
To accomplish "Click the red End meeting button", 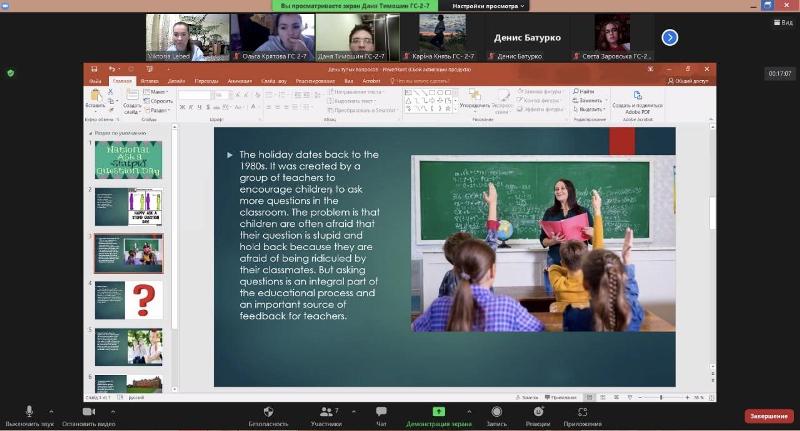I will pyautogui.click(x=769, y=416).
